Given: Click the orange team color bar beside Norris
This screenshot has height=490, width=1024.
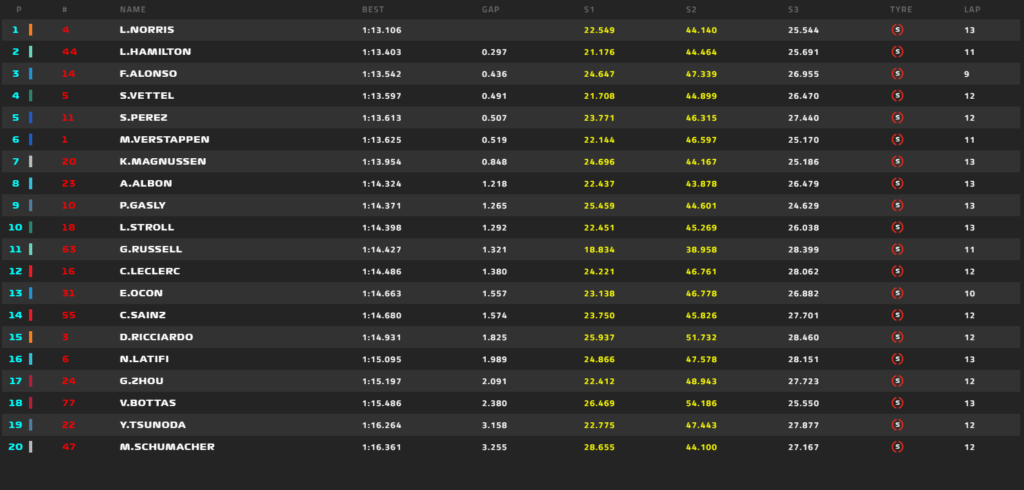Looking at the screenshot, I should [30, 30].
